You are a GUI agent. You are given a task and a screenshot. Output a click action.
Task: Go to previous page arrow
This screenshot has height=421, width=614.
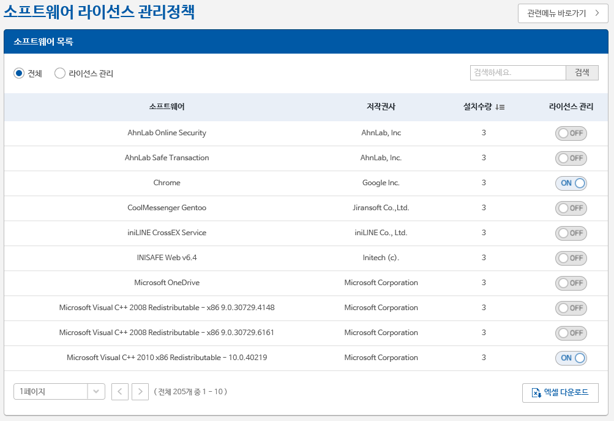pos(120,392)
